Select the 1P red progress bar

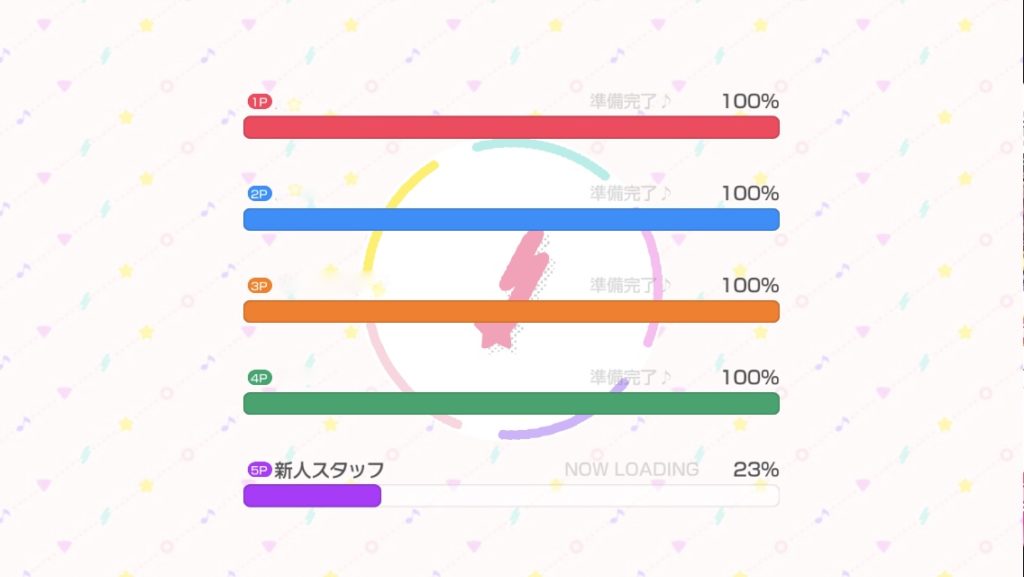click(511, 127)
